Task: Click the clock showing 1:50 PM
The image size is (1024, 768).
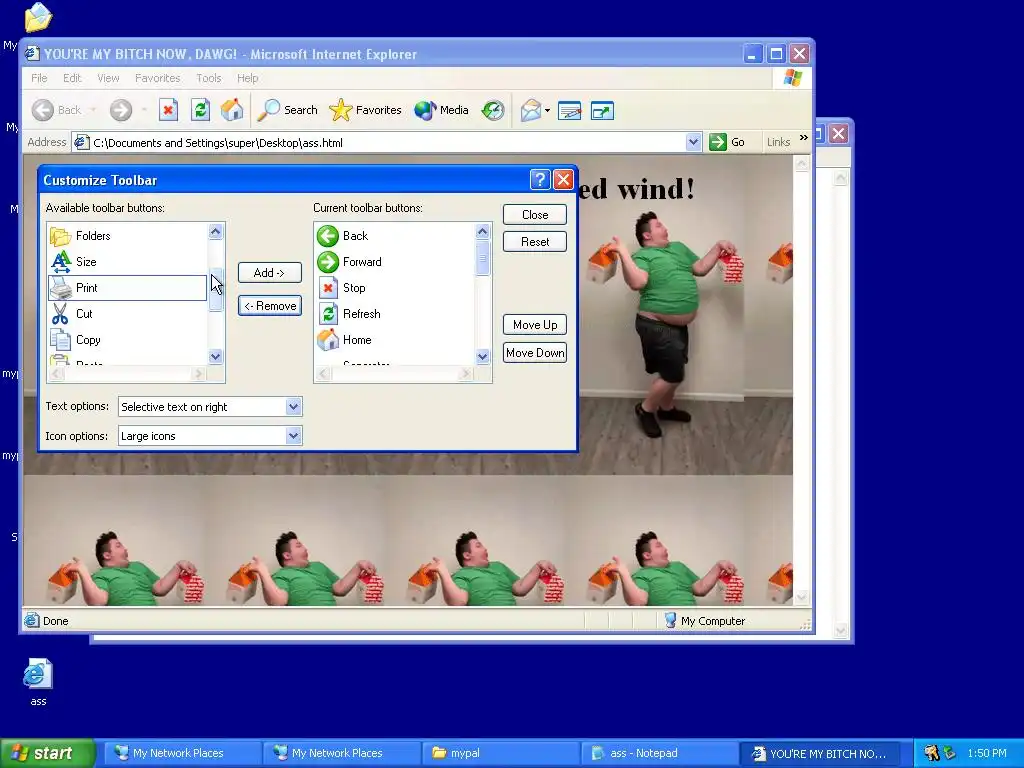Action: pos(987,753)
